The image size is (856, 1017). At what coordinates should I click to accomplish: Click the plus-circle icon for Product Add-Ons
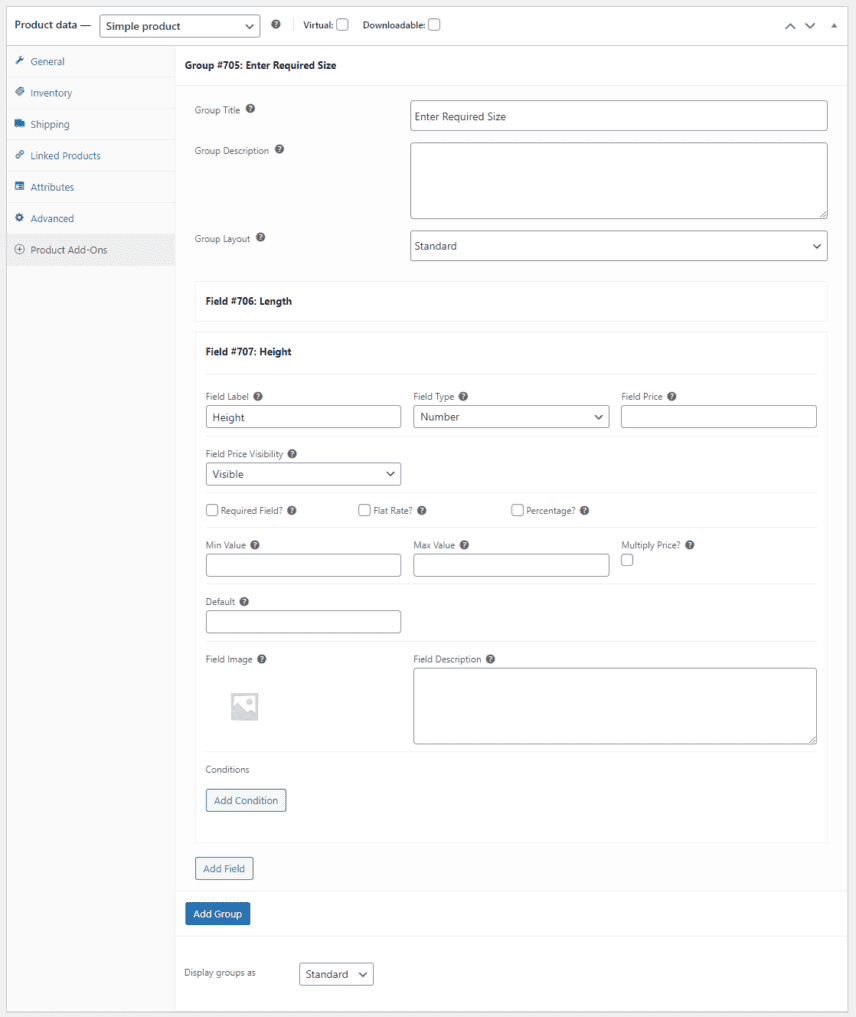pos(19,249)
